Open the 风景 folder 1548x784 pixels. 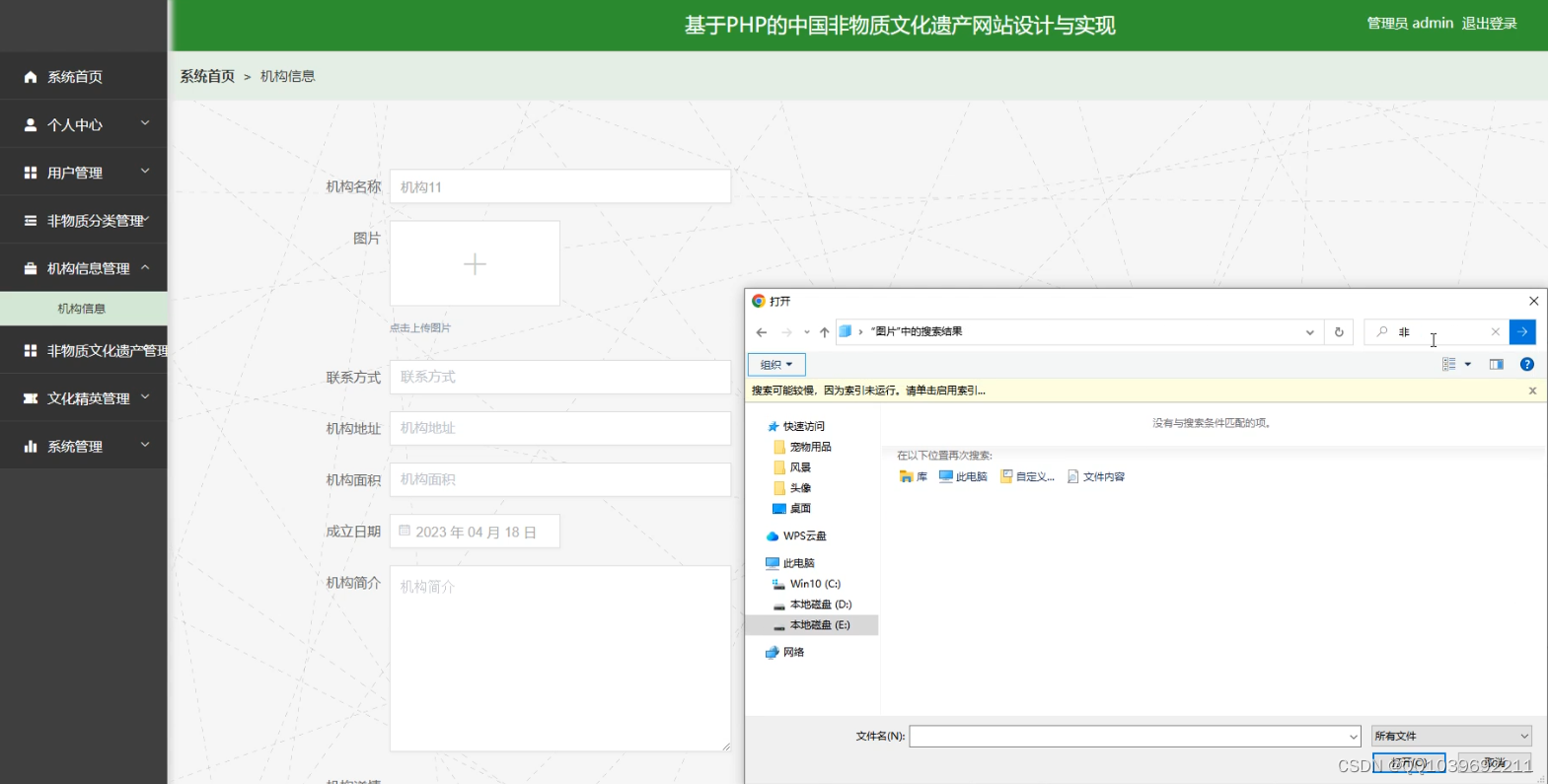(x=800, y=467)
